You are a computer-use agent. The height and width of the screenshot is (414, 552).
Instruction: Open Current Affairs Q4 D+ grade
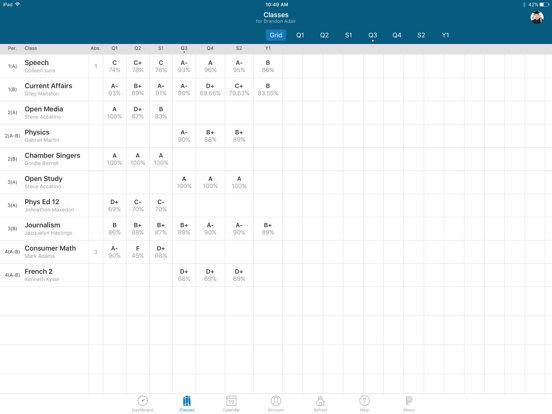pyautogui.click(x=210, y=89)
